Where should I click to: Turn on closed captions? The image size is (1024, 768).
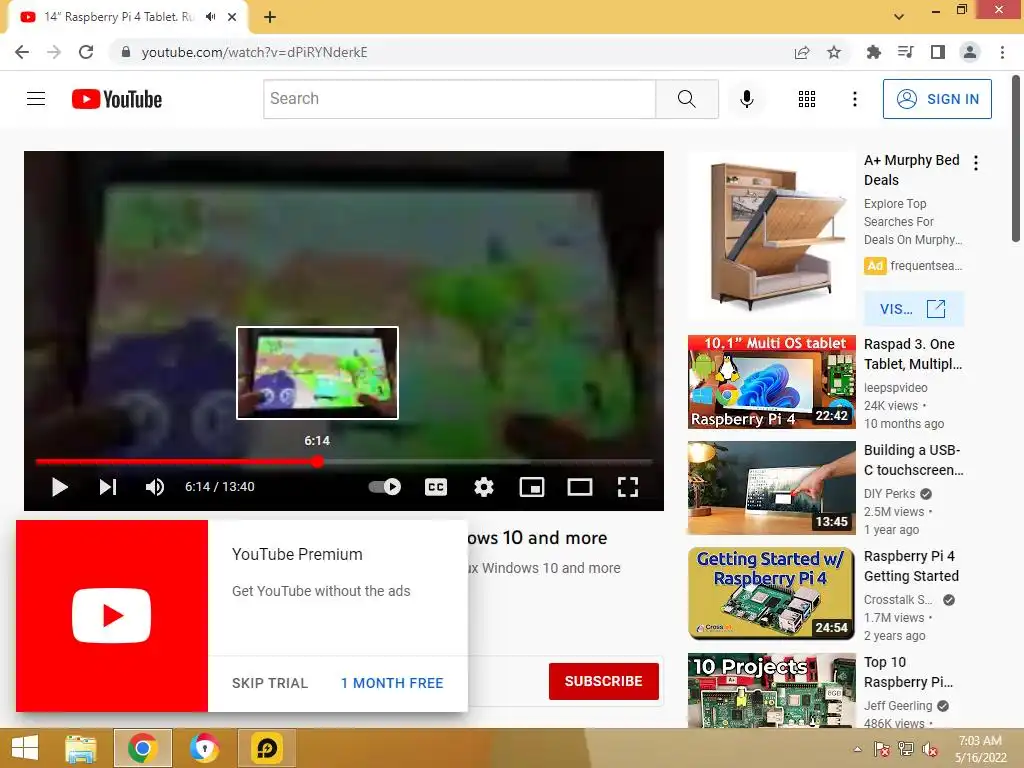pyautogui.click(x=436, y=487)
